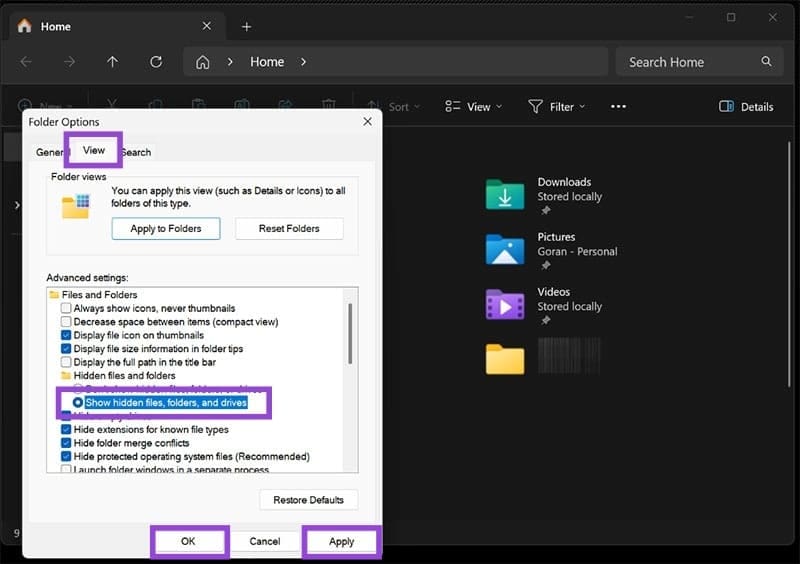Click the Search Home input field
The height and width of the screenshot is (564, 800).
tap(690, 62)
